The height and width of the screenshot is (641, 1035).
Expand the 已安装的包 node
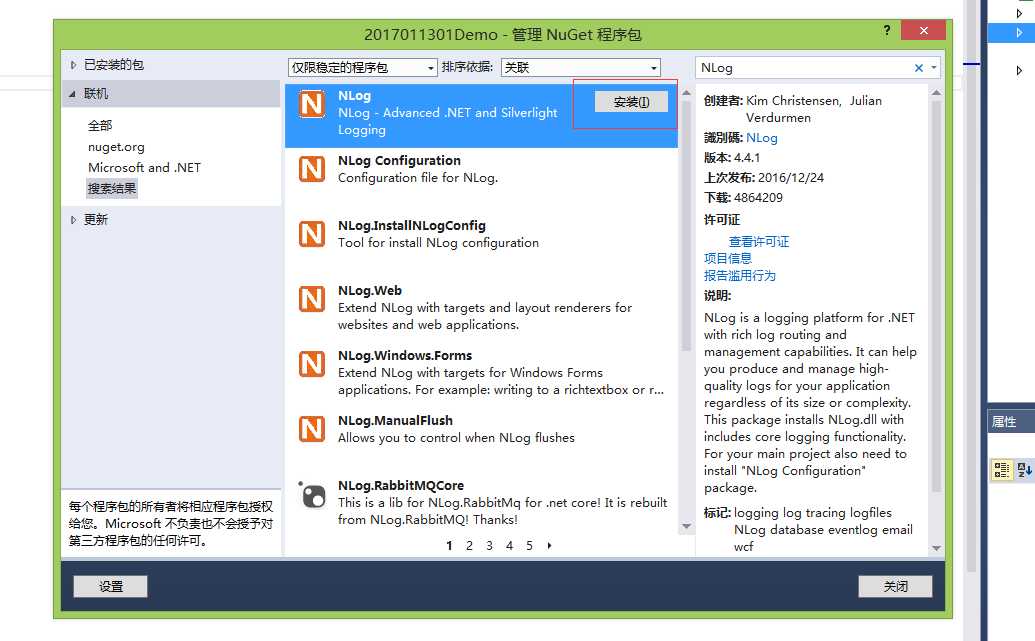tap(73, 65)
